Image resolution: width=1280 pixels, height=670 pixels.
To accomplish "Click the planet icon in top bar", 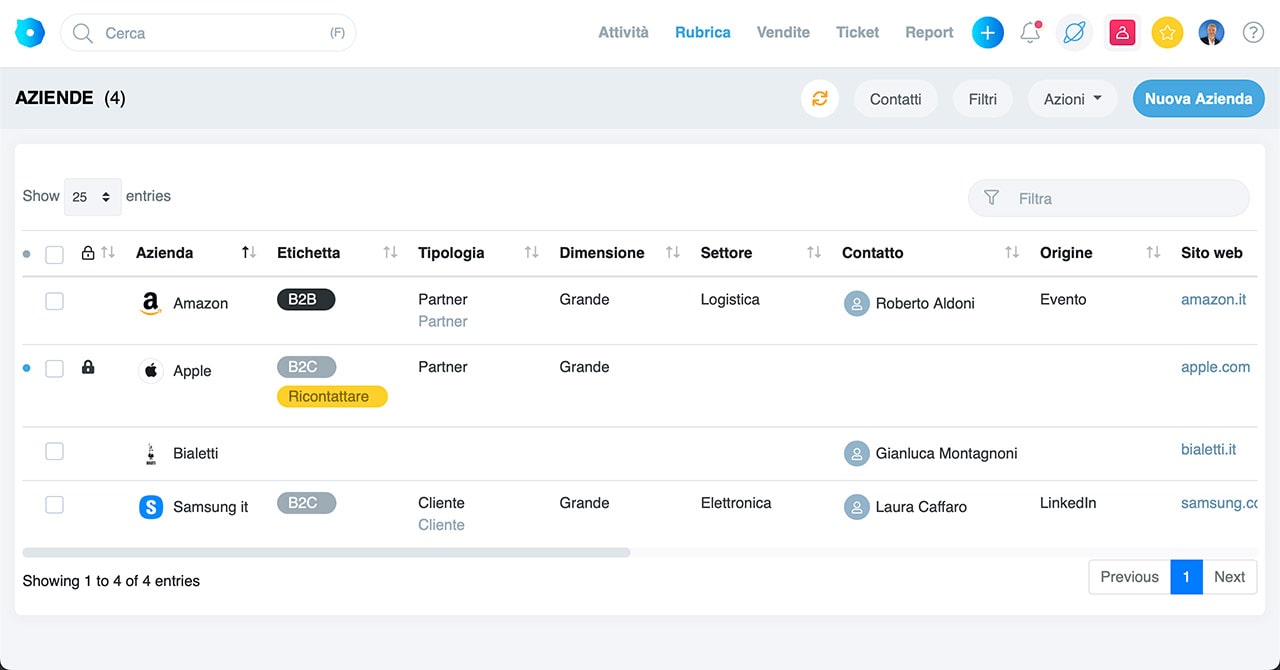I will [1074, 33].
